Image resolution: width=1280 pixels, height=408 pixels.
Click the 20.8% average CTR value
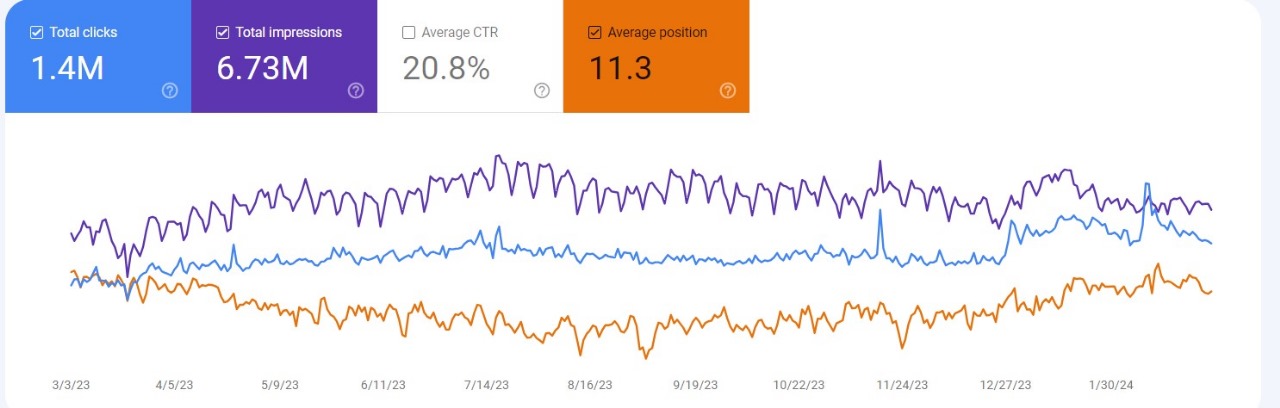pyautogui.click(x=445, y=68)
